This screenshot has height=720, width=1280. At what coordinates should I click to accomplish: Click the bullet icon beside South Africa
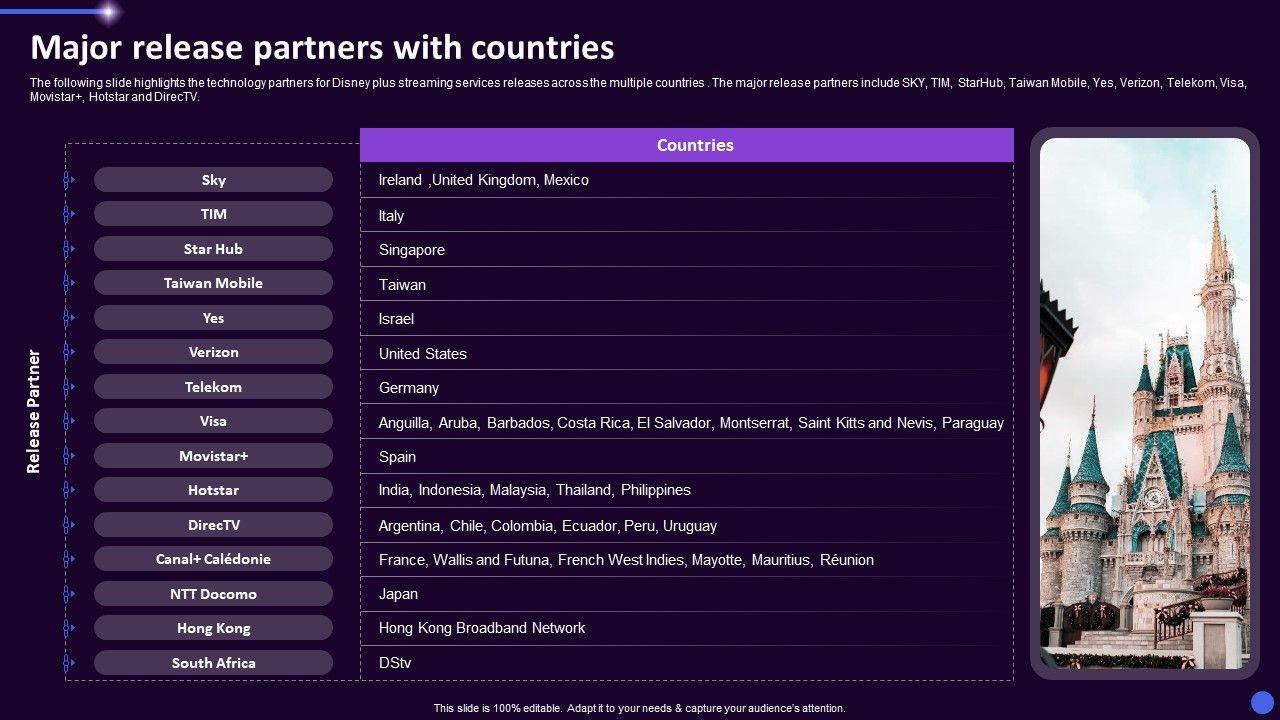[68, 663]
